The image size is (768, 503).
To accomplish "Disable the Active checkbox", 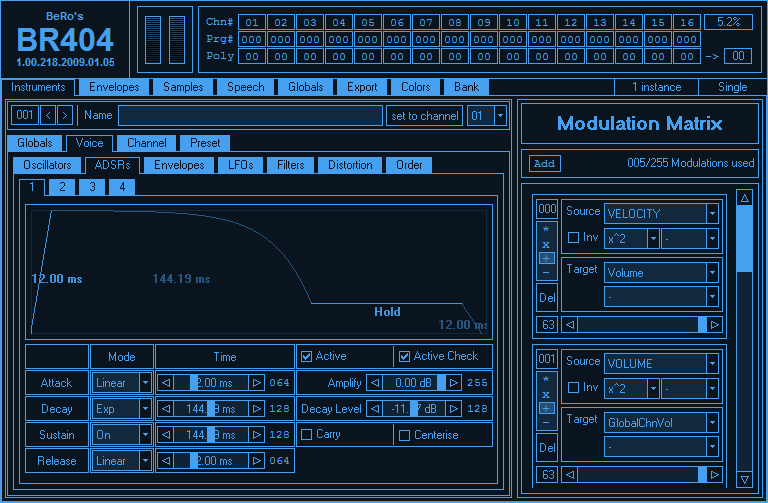I will click(x=306, y=357).
